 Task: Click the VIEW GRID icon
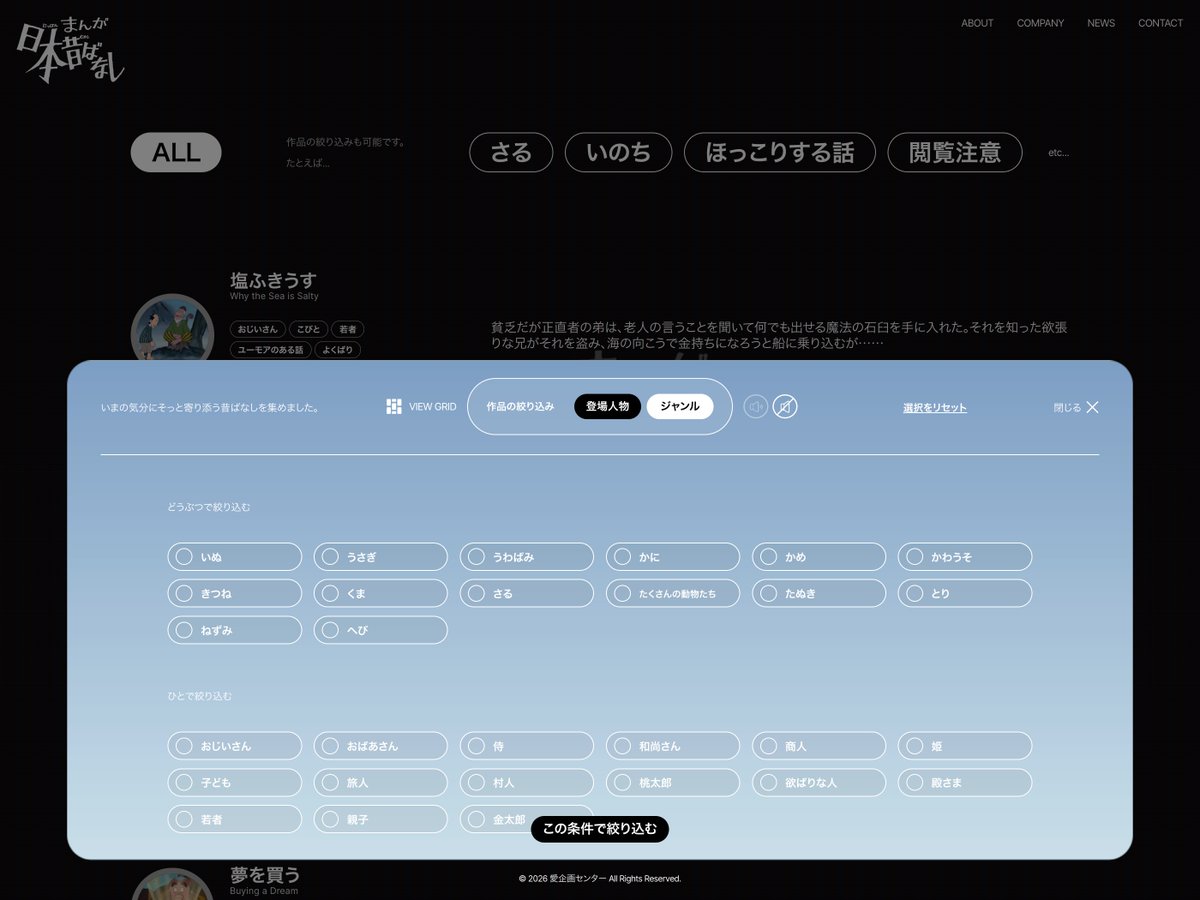point(392,406)
